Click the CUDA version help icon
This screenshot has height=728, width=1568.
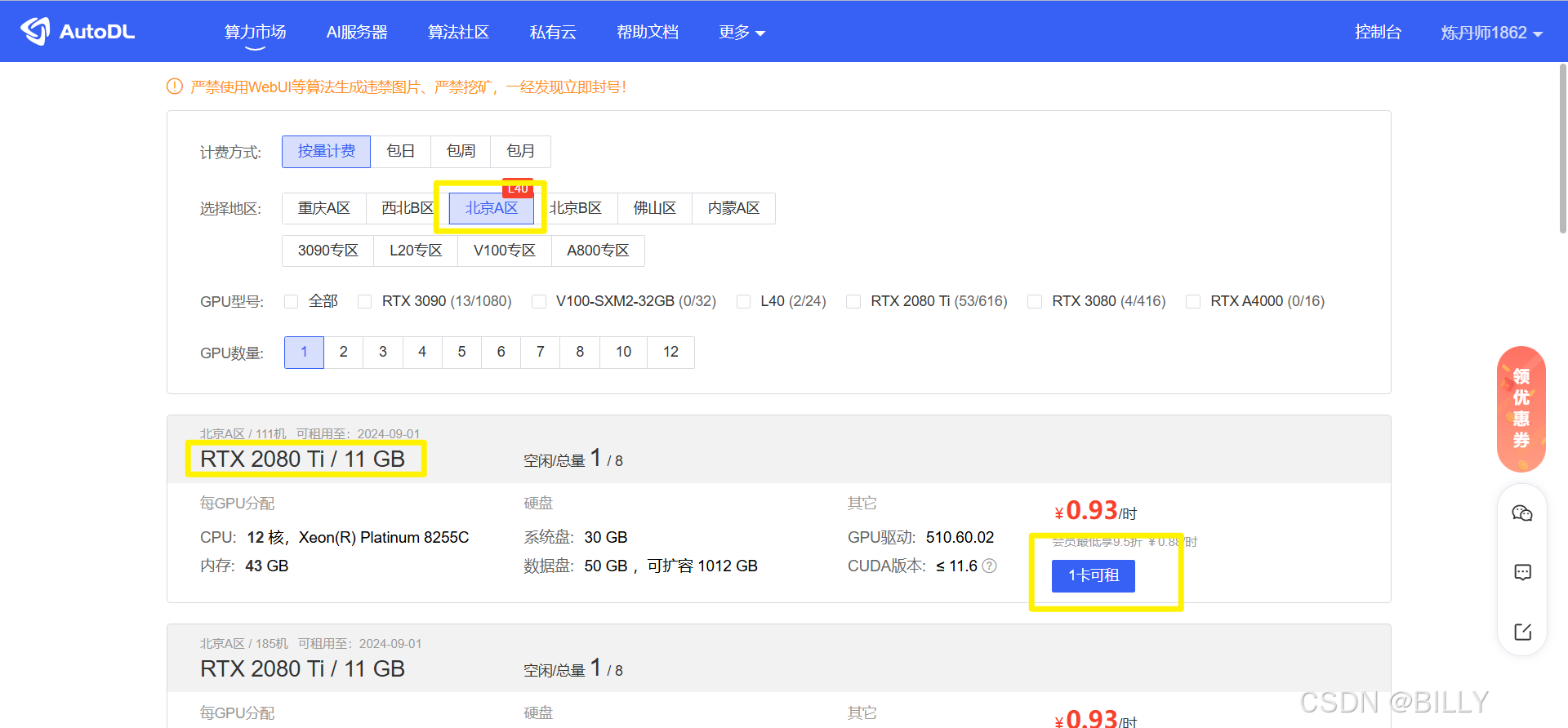tap(989, 566)
